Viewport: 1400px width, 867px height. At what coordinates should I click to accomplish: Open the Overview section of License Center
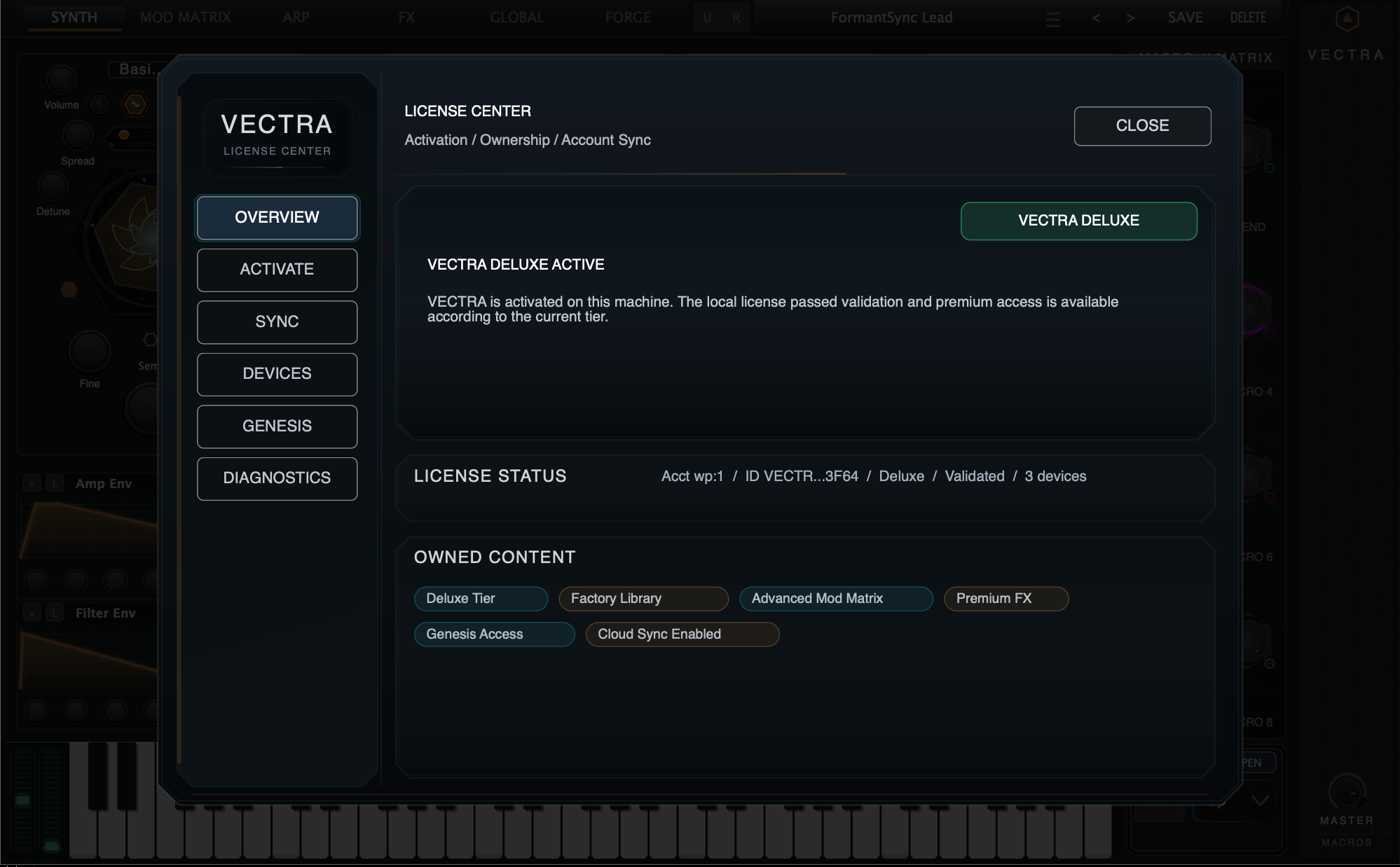(x=277, y=218)
